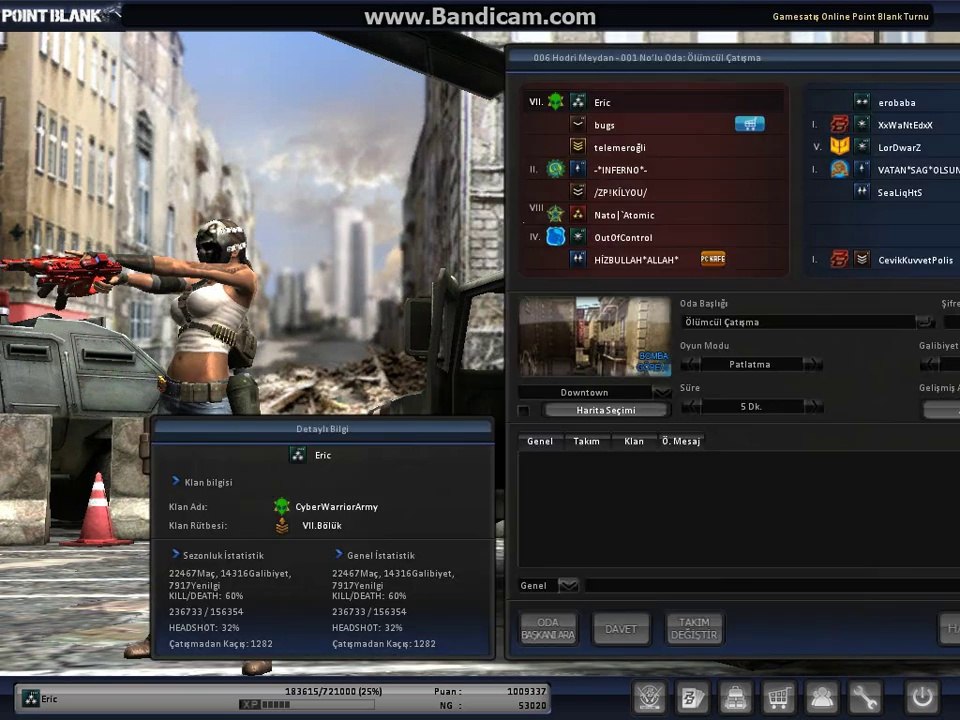Click the yellow clan emblem beside LorDwarZ

(839, 146)
